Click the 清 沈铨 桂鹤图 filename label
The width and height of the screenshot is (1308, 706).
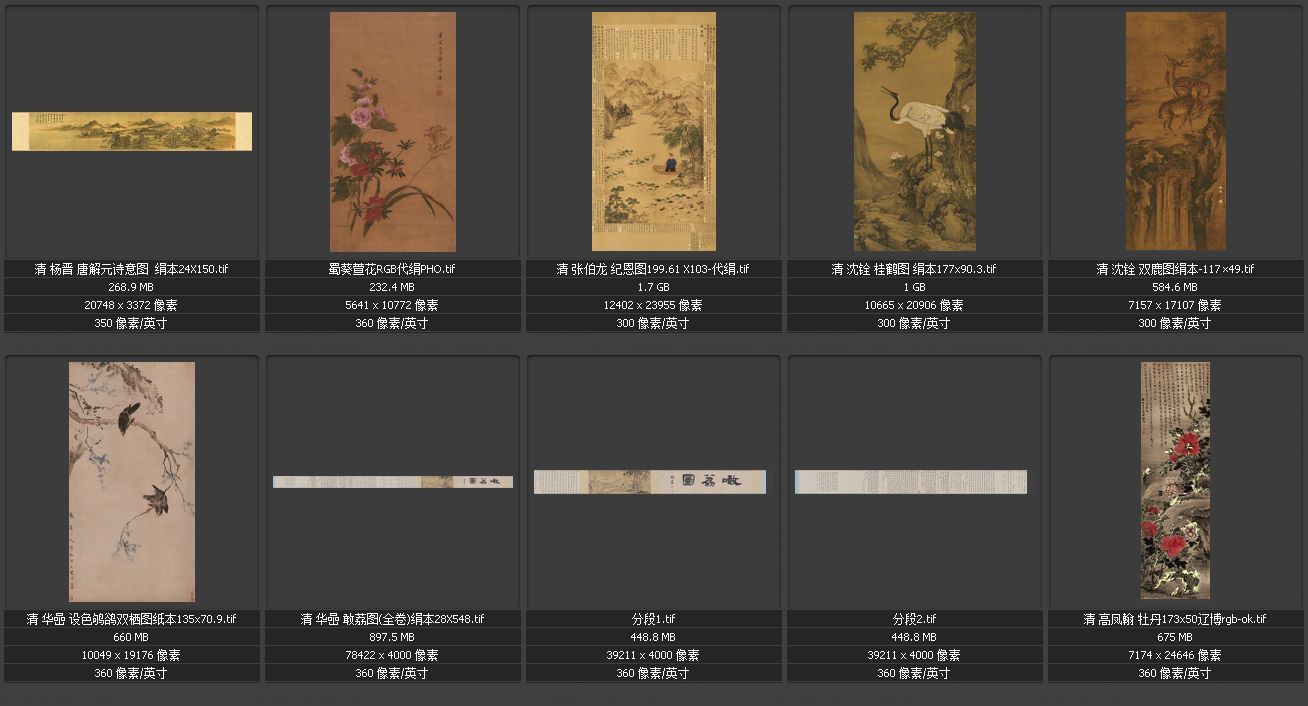pyautogui.click(x=914, y=269)
